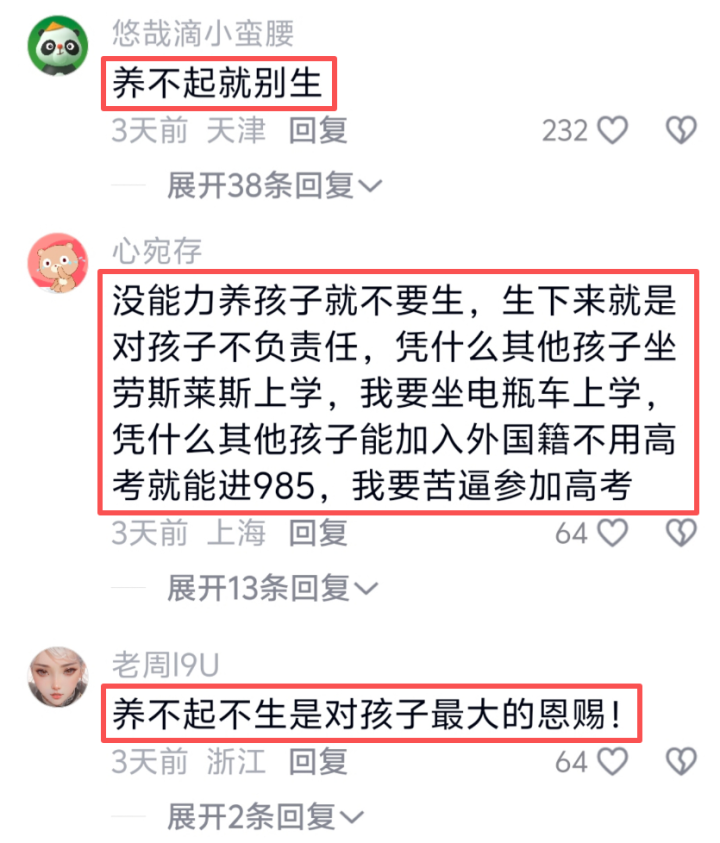Open username 老周I9U
This screenshot has width=720, height=843.
click(x=166, y=665)
